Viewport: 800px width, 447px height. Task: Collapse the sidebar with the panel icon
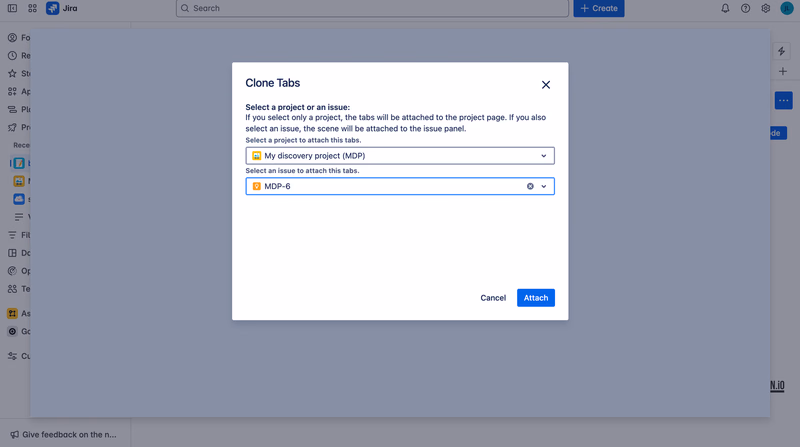point(12,8)
